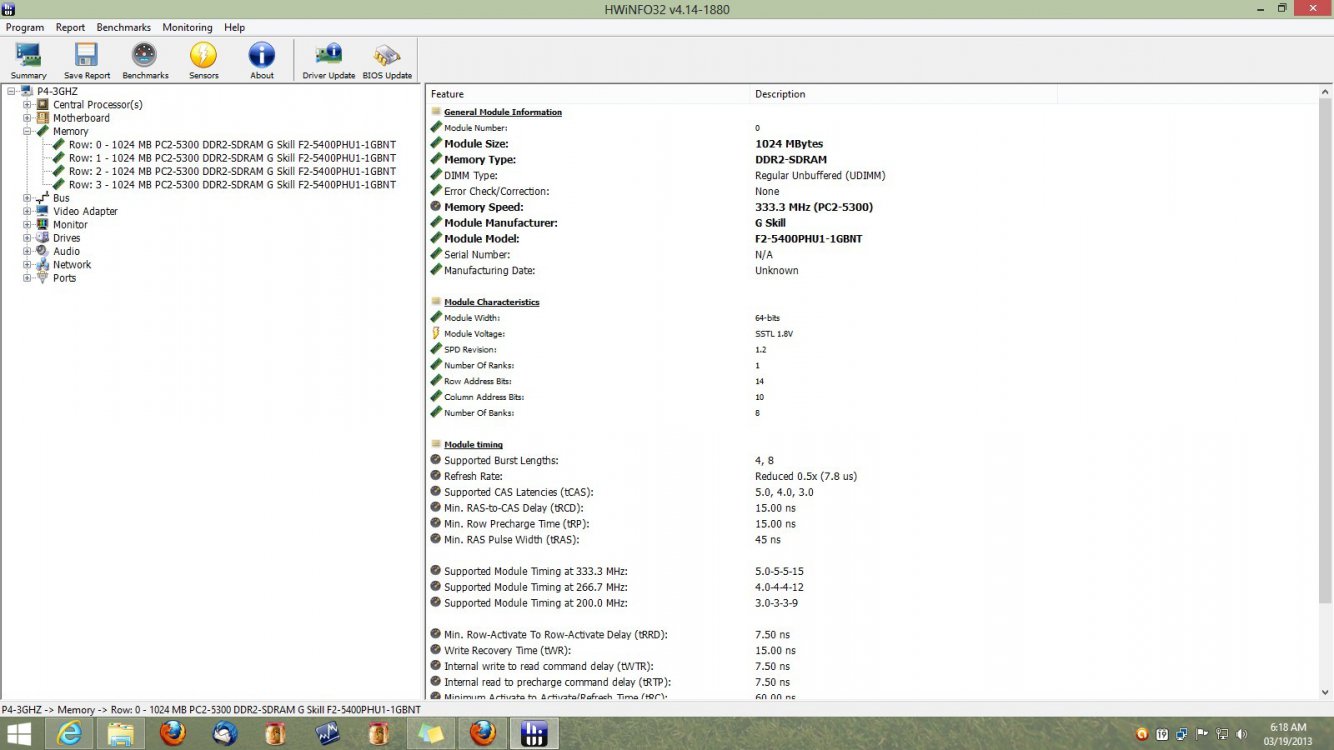The image size is (1334, 750).
Task: Switch to the Thunderbird taskbar icon
Action: tap(224, 734)
